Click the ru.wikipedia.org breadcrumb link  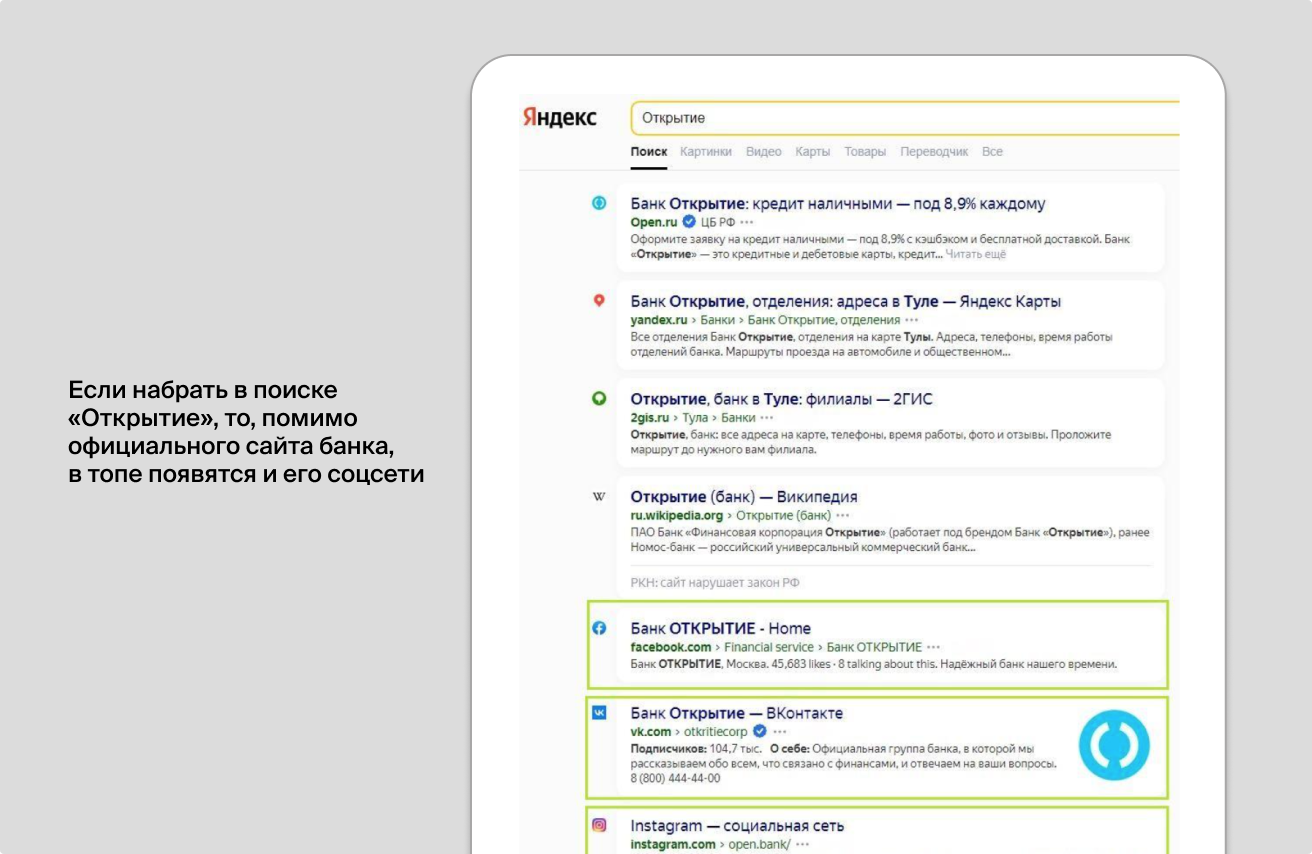click(678, 515)
